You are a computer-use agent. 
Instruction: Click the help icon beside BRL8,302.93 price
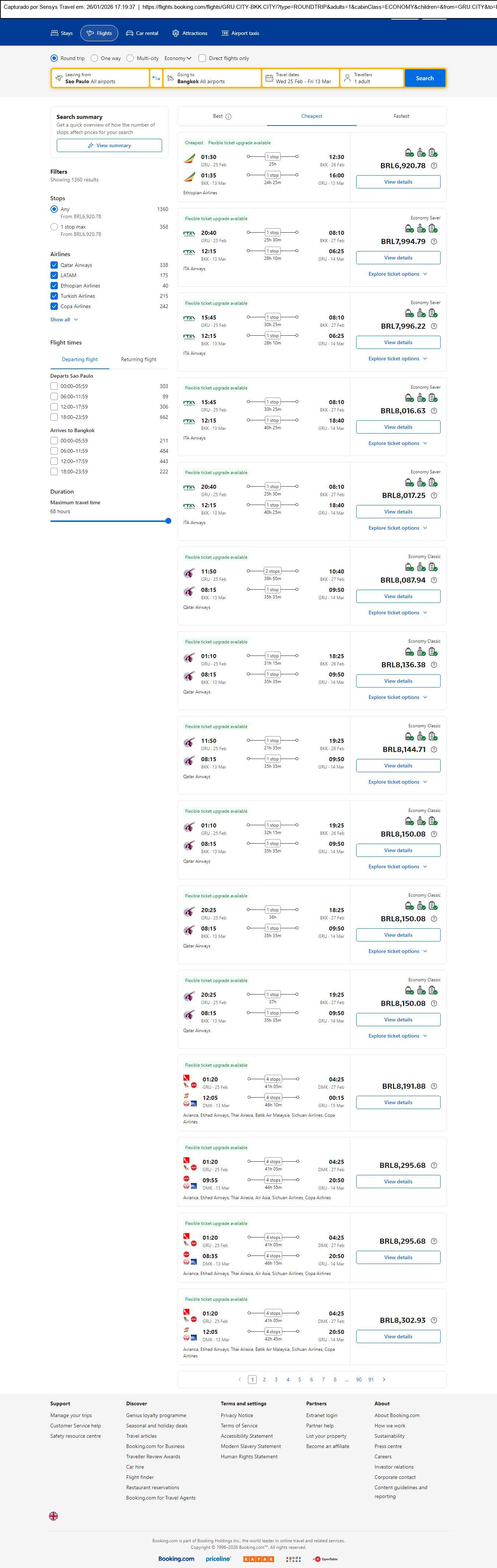tap(434, 1320)
